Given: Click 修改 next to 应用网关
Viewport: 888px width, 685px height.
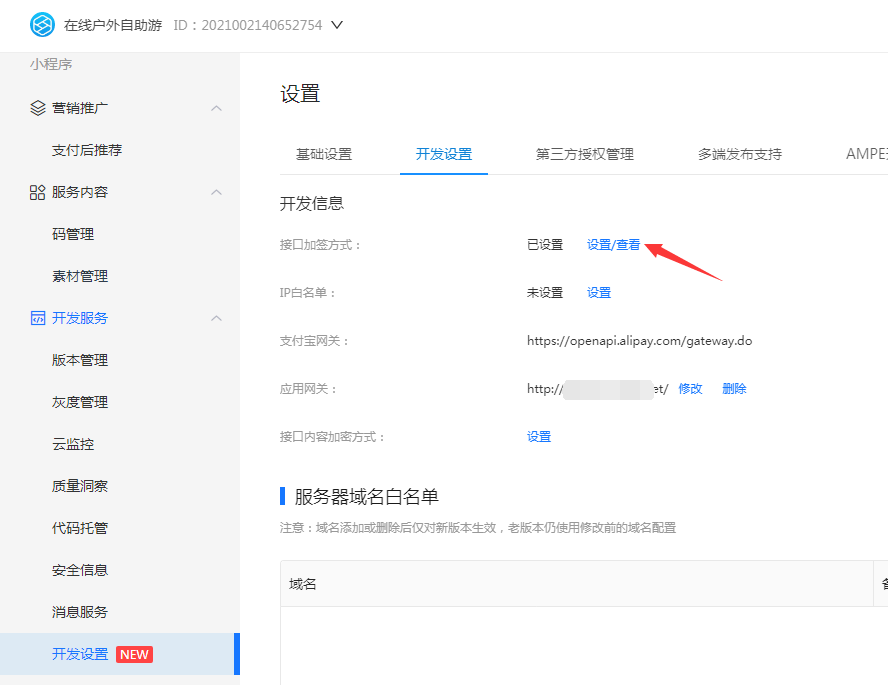Looking at the screenshot, I should pos(690,389).
